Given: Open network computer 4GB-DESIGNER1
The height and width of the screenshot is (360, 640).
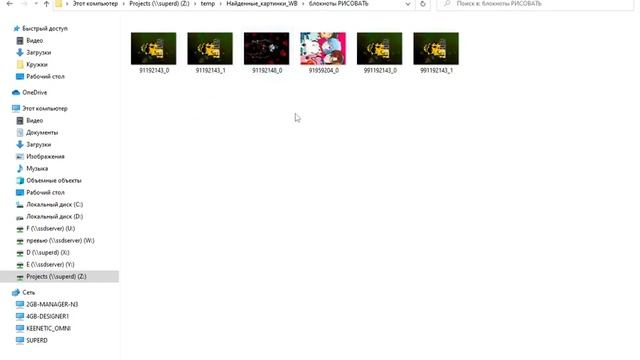Looking at the screenshot, I should (47, 316).
